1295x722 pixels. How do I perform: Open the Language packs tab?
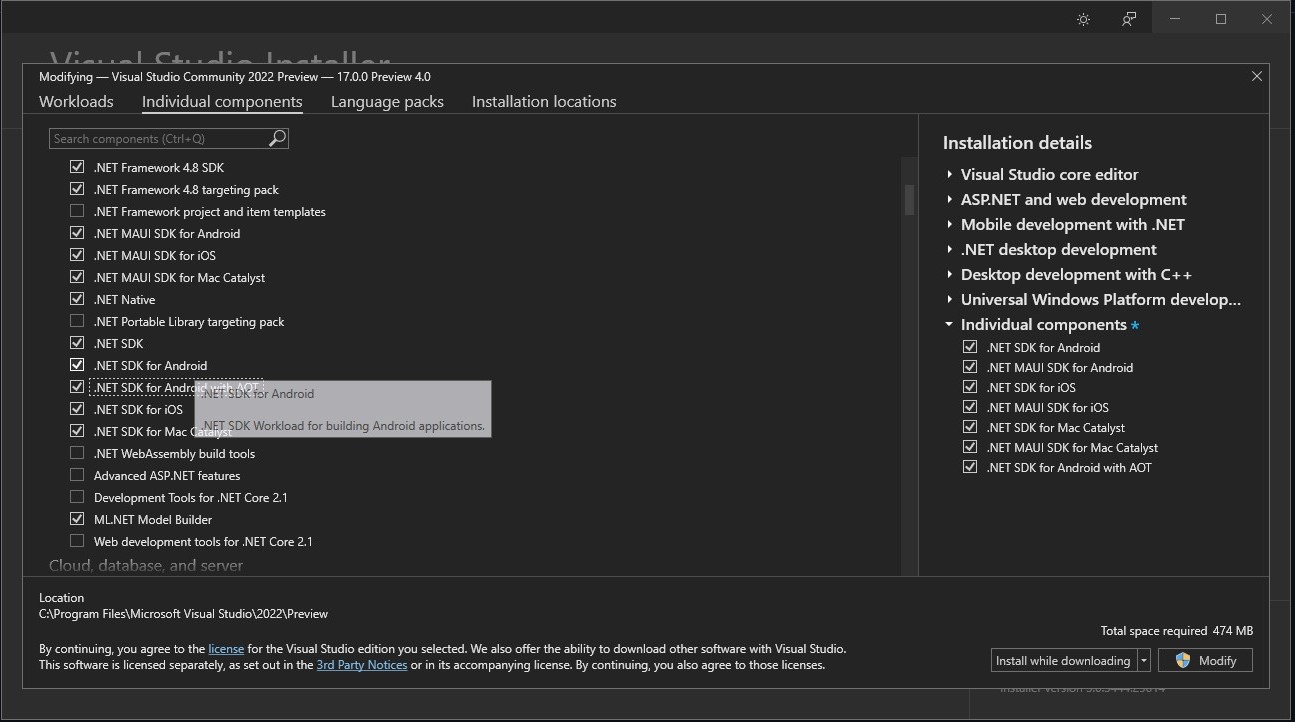pos(387,101)
